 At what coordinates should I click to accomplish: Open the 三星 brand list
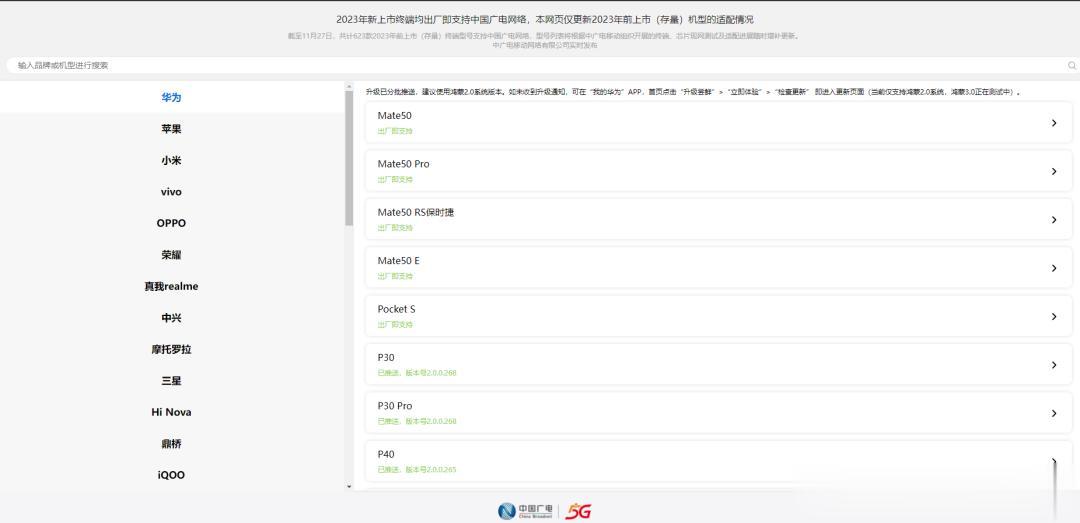pyautogui.click(x=172, y=380)
